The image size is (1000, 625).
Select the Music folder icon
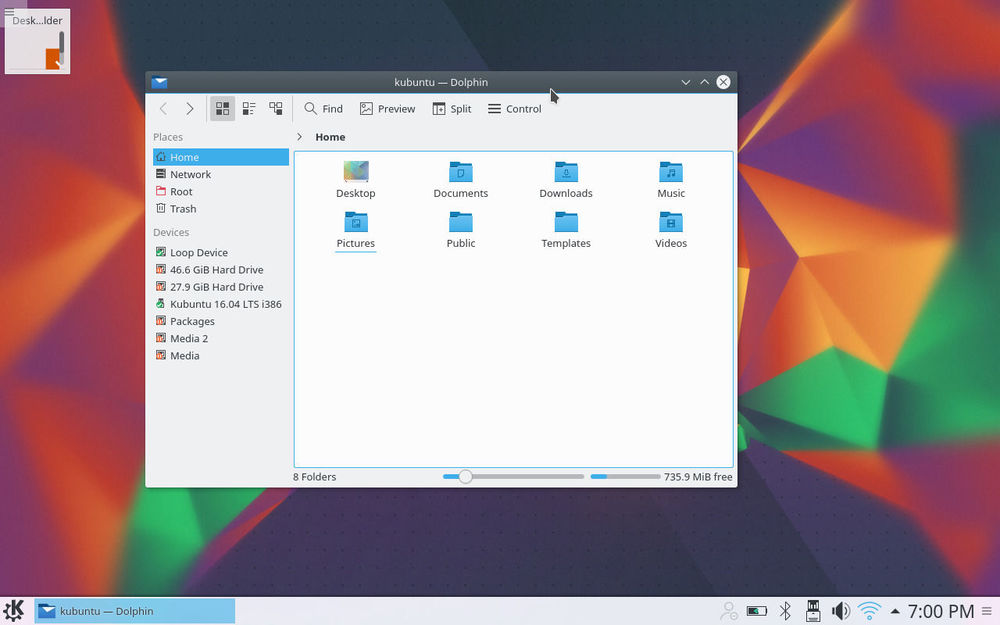click(671, 173)
